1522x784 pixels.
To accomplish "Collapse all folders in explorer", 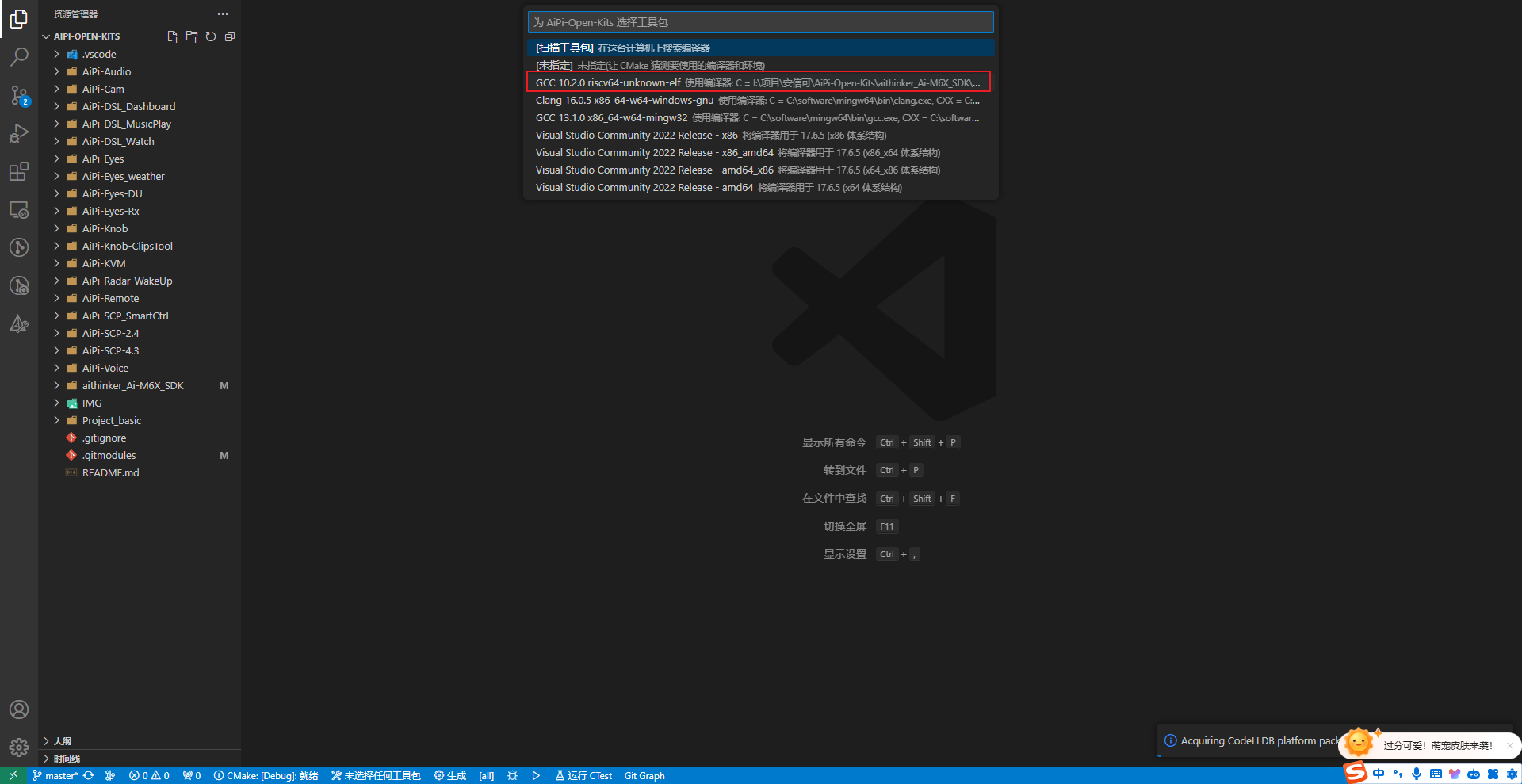I will point(230,36).
